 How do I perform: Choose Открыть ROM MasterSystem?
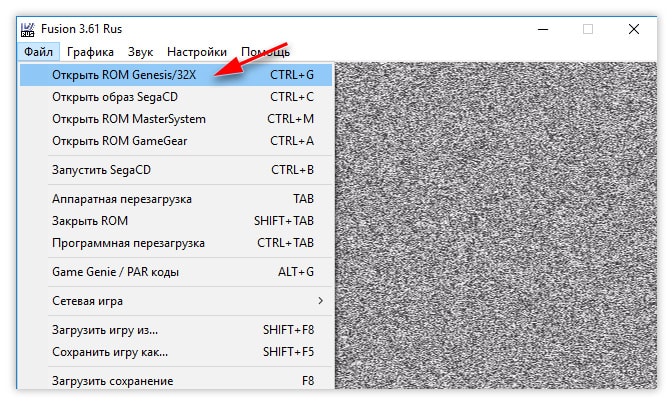click(176, 119)
